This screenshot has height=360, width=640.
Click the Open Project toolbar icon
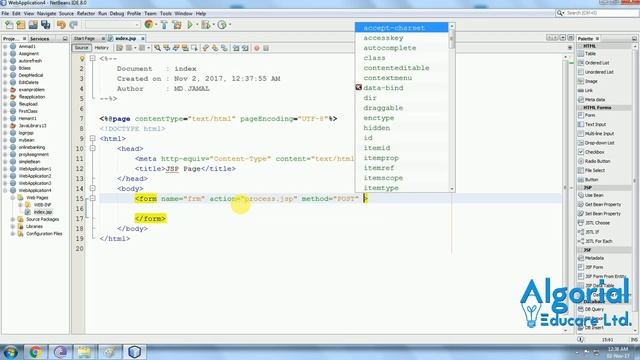[x=33, y=25]
